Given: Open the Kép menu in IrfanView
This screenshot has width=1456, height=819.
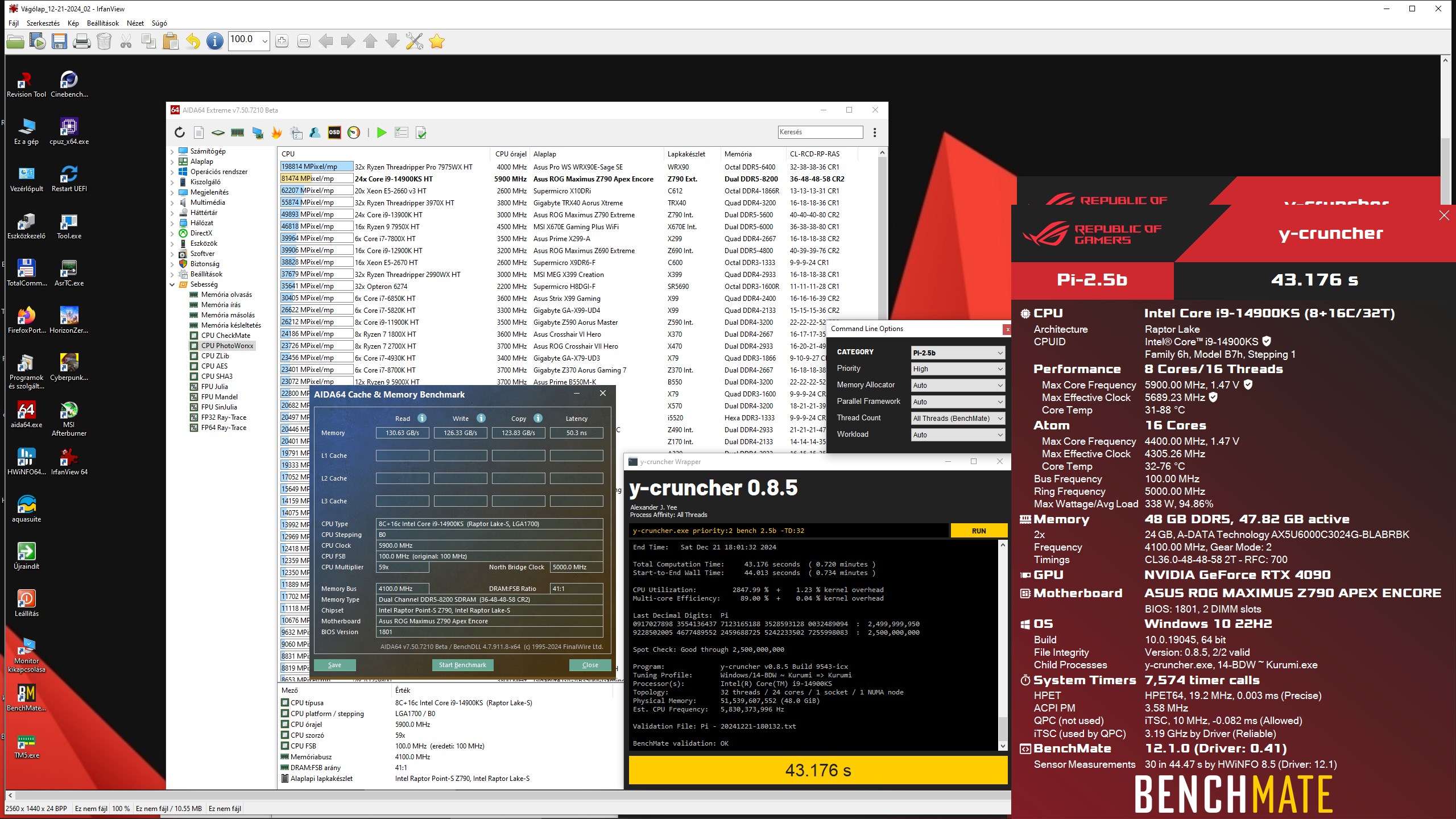Looking at the screenshot, I should [73, 23].
